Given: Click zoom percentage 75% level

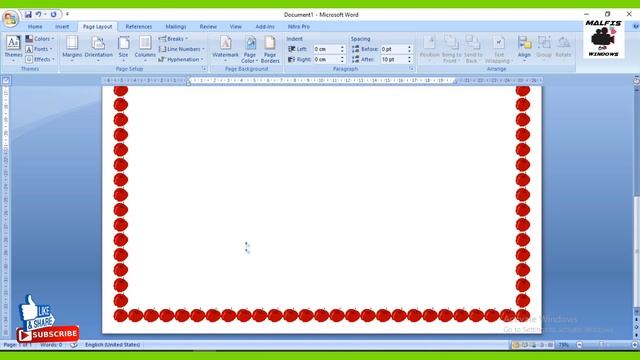Looking at the screenshot, I should point(564,345).
